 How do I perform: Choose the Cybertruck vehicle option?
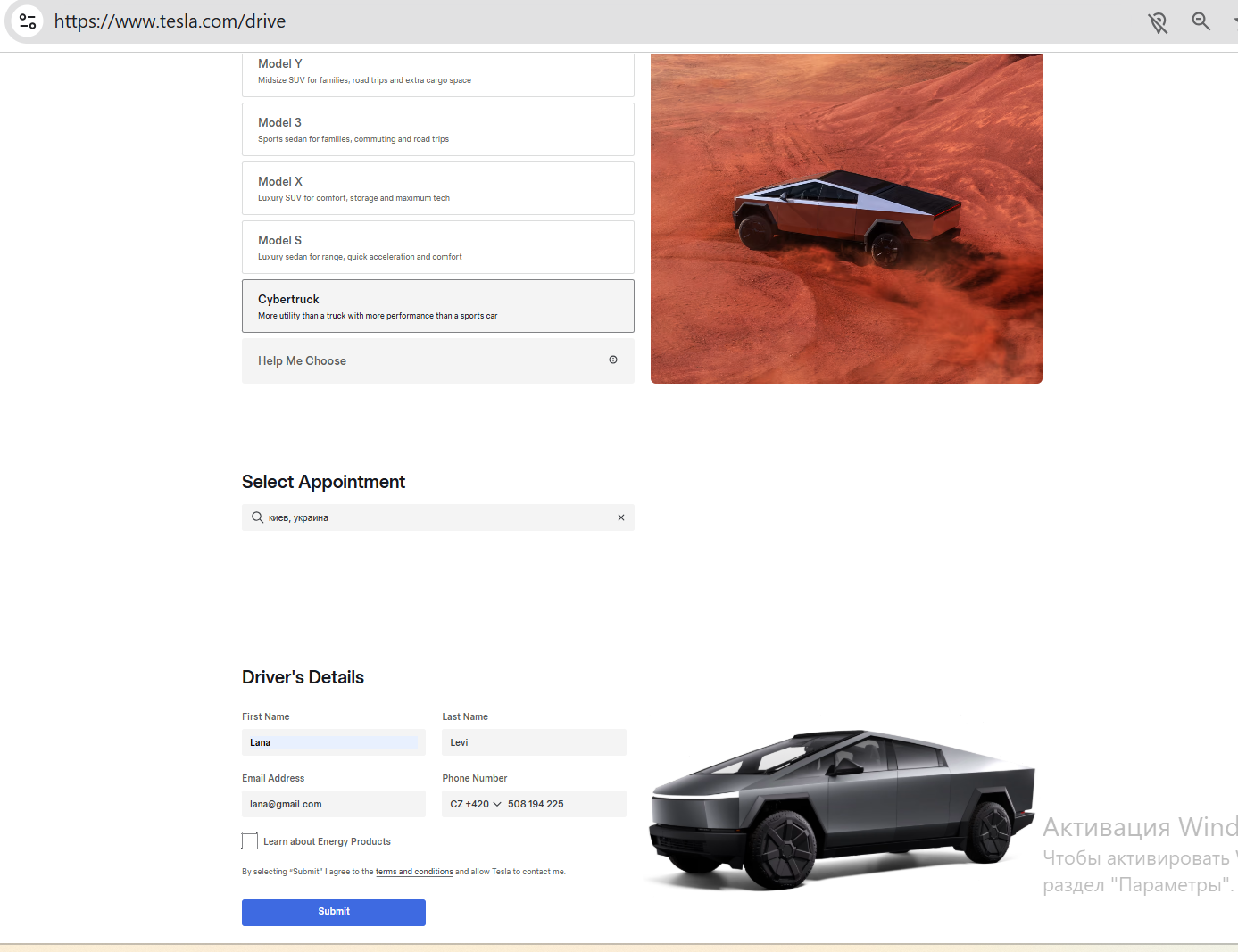click(x=438, y=306)
